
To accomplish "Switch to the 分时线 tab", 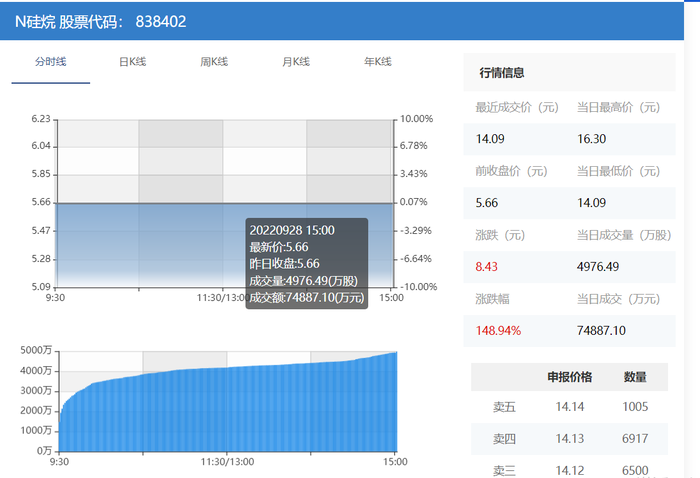I will [50, 62].
